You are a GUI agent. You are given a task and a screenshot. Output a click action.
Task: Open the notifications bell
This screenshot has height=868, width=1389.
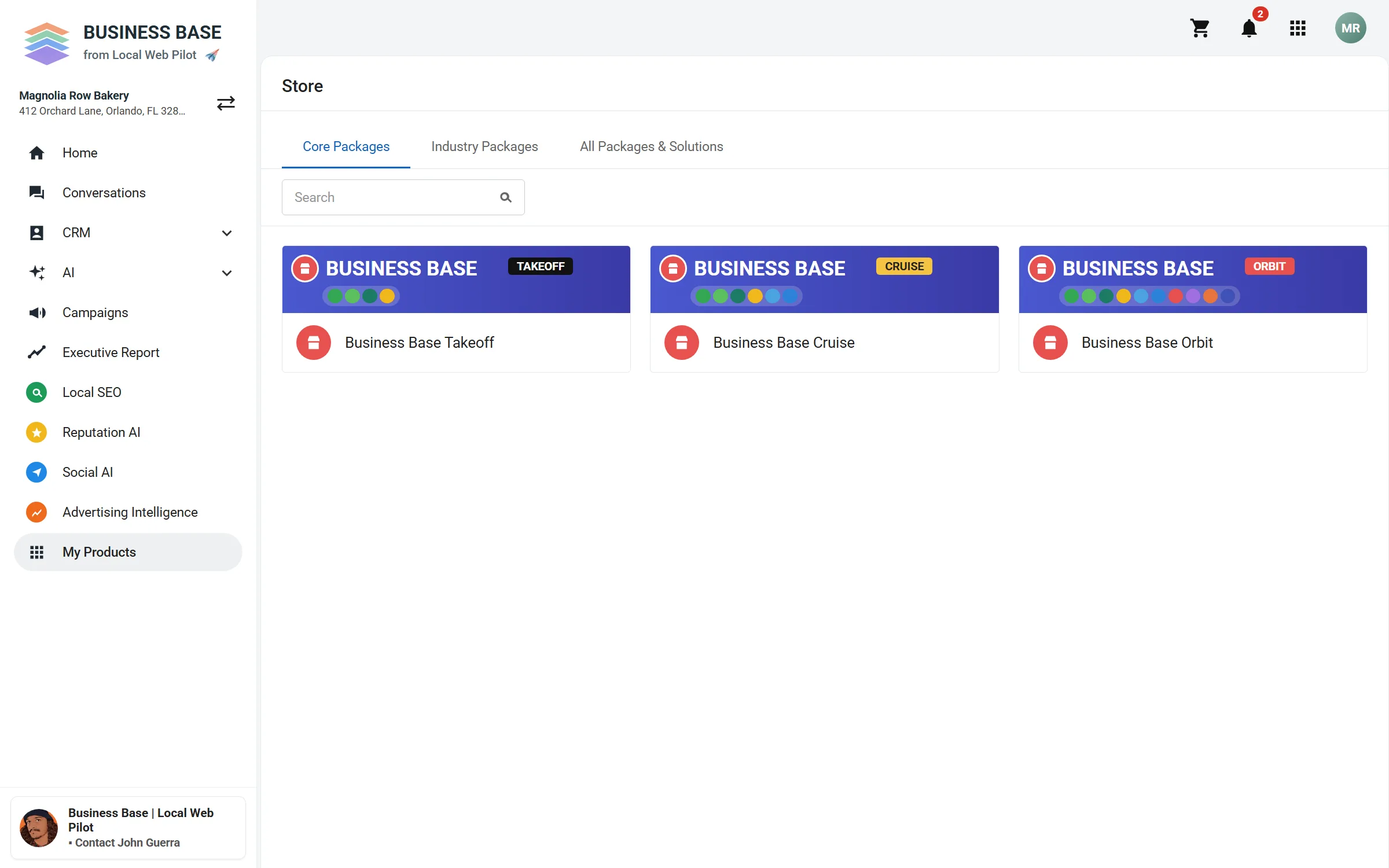[1249, 28]
